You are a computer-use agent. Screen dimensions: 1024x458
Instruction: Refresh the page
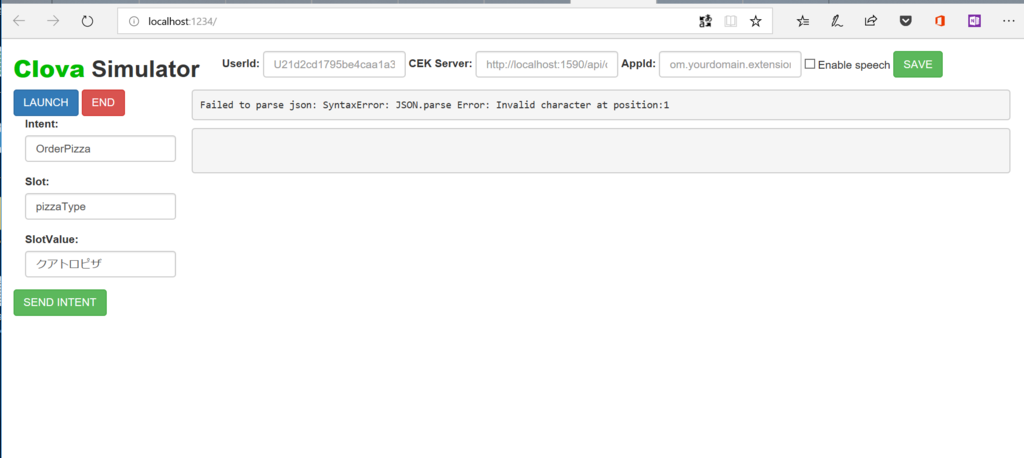[88, 22]
